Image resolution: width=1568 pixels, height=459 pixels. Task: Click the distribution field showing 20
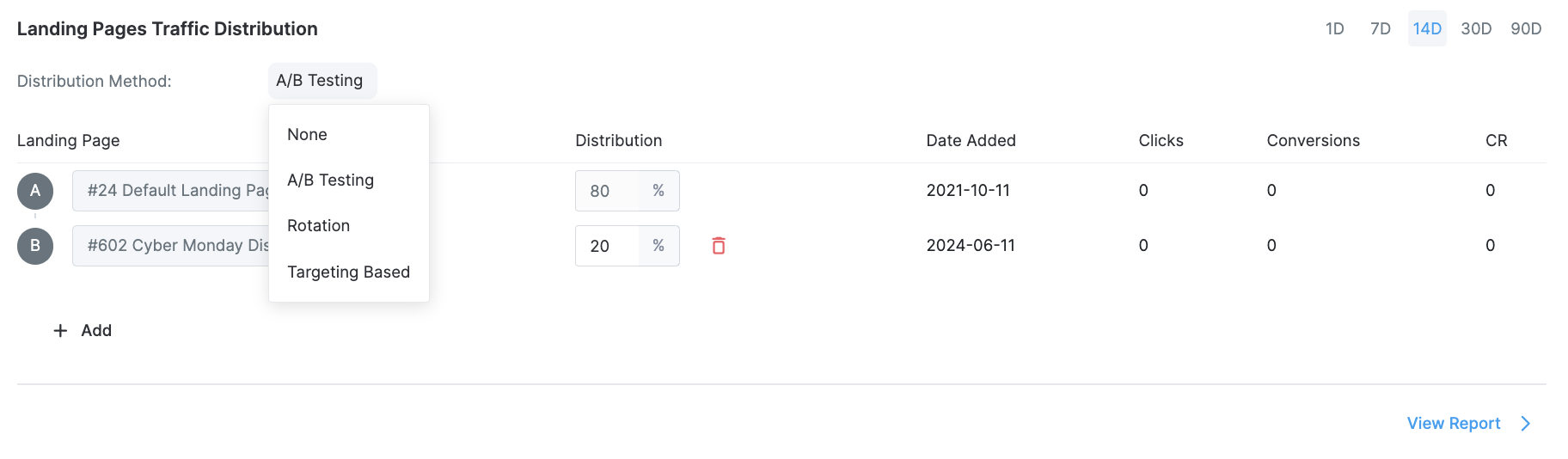click(607, 246)
